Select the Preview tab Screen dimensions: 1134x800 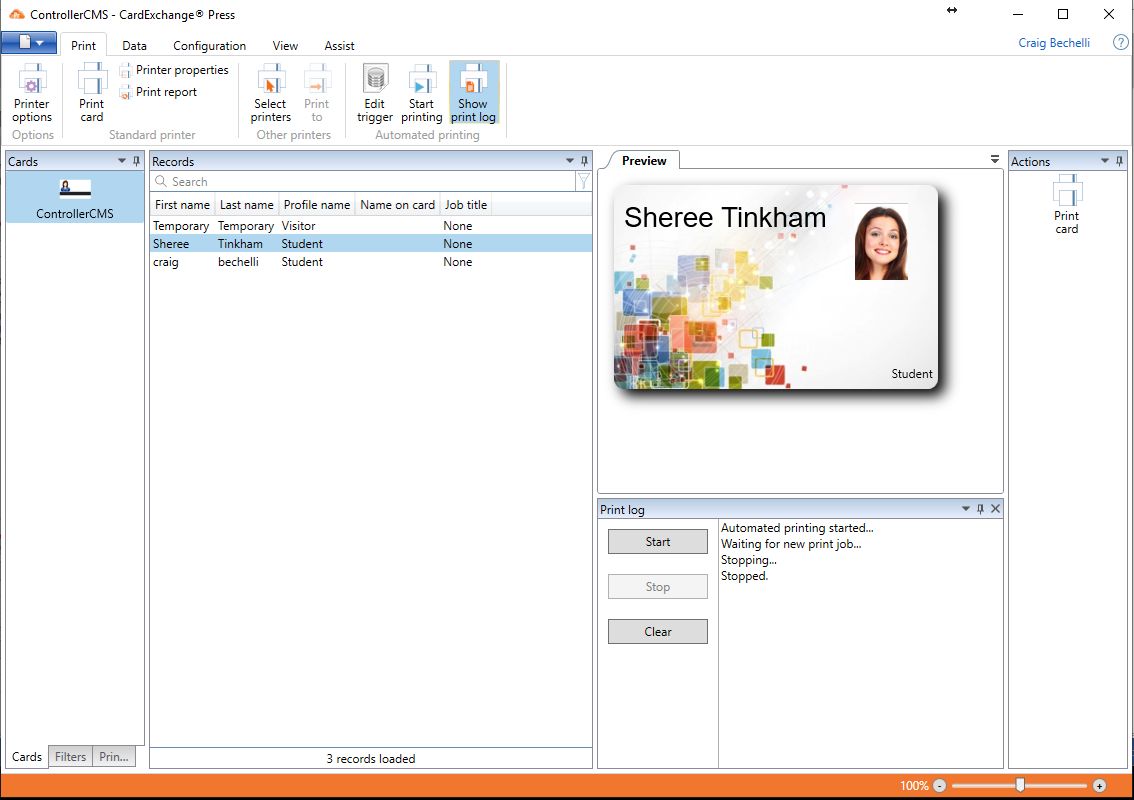[x=644, y=161]
